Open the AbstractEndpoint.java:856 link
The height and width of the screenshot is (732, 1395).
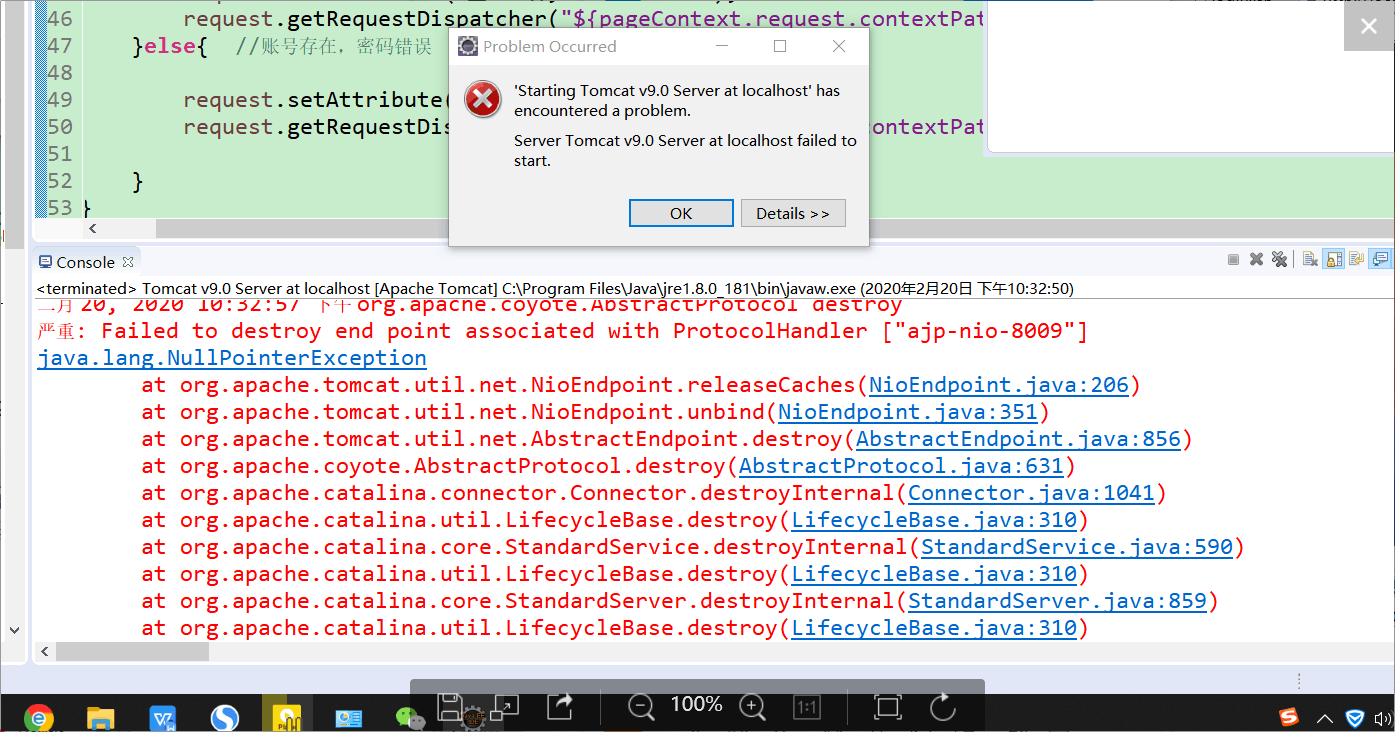click(x=1018, y=439)
